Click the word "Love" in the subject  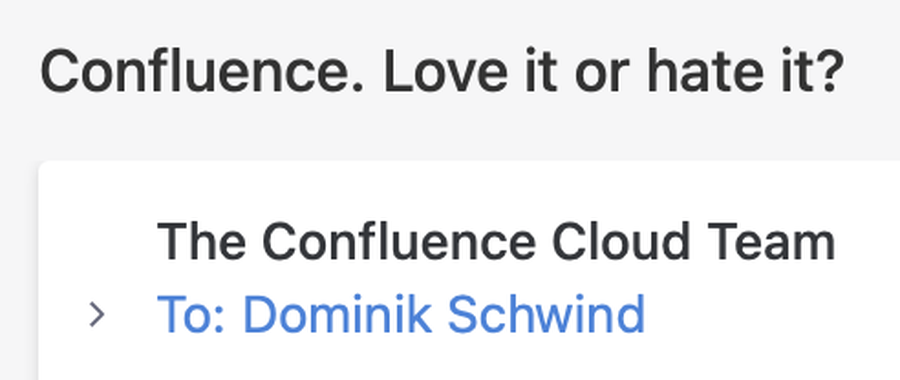click(x=446, y=72)
